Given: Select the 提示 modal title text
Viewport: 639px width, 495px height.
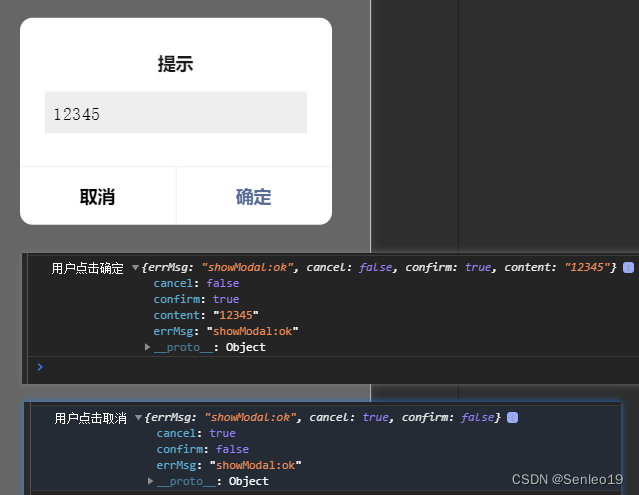Looking at the screenshot, I should coord(176,64).
